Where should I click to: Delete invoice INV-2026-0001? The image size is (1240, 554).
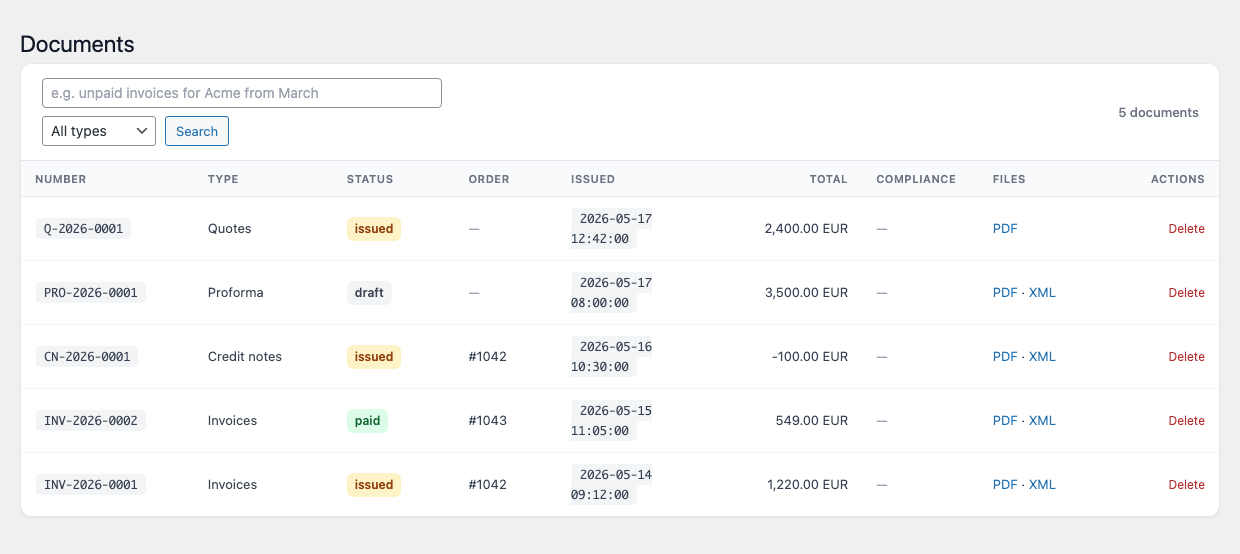point(1186,485)
